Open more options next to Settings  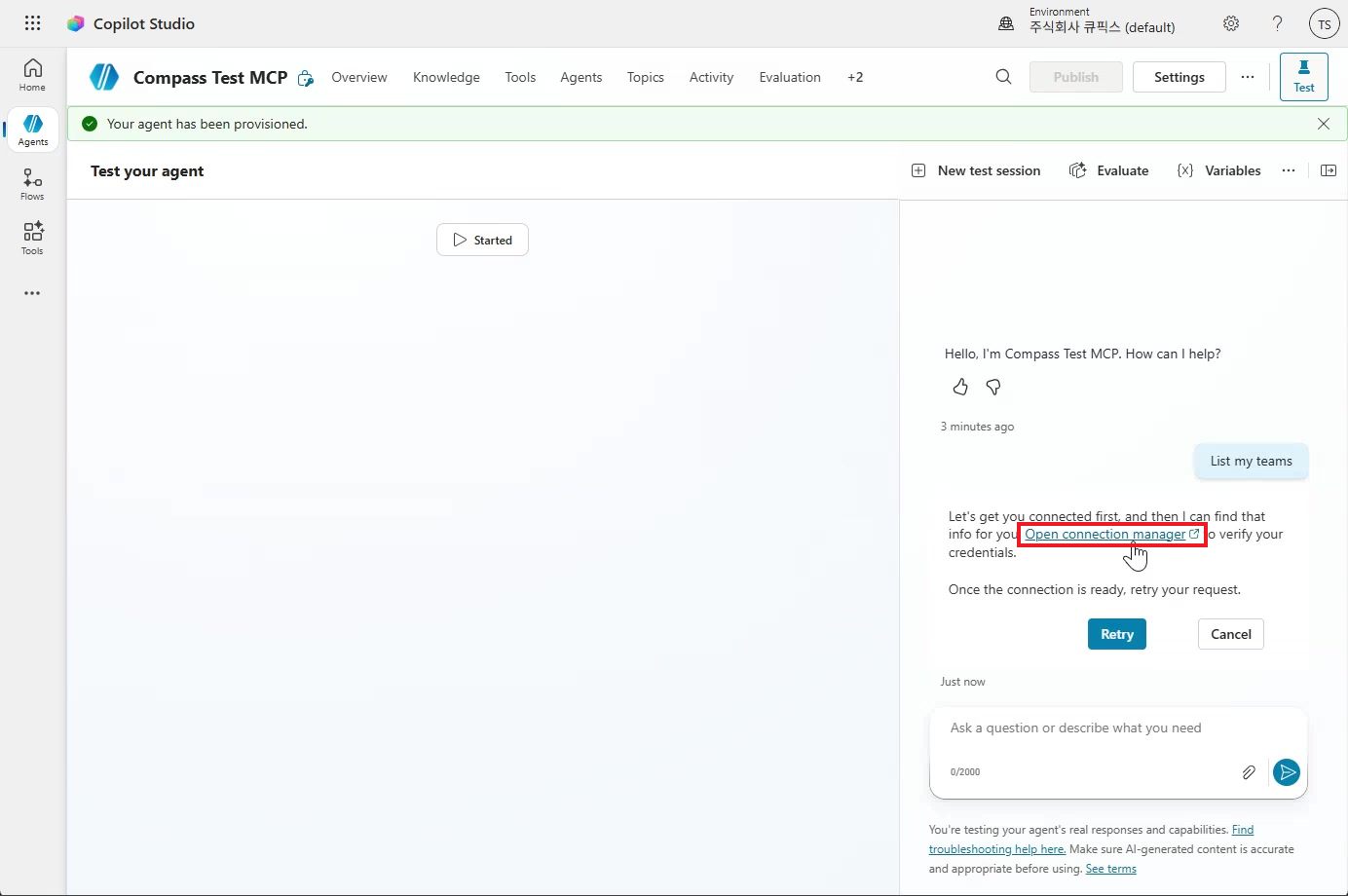pos(1248,77)
